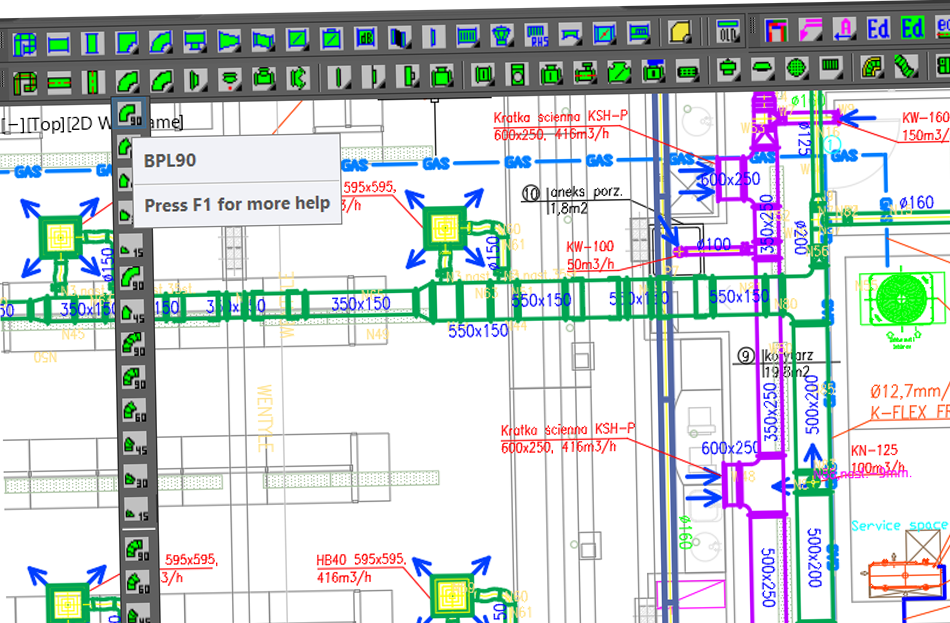The height and width of the screenshot is (623, 950).
Task: Click the dB silencer icon in top toolbar
Action: [x=365, y=39]
